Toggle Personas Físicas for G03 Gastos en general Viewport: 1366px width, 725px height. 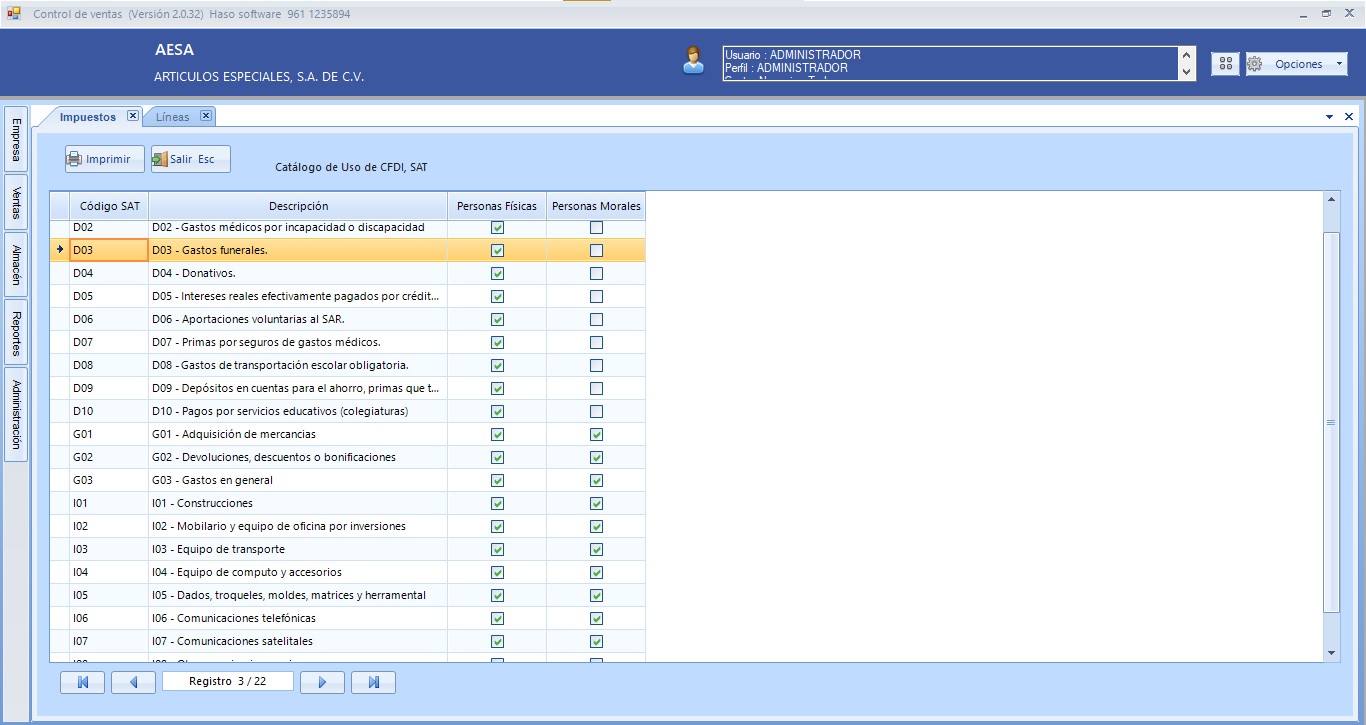click(x=497, y=481)
